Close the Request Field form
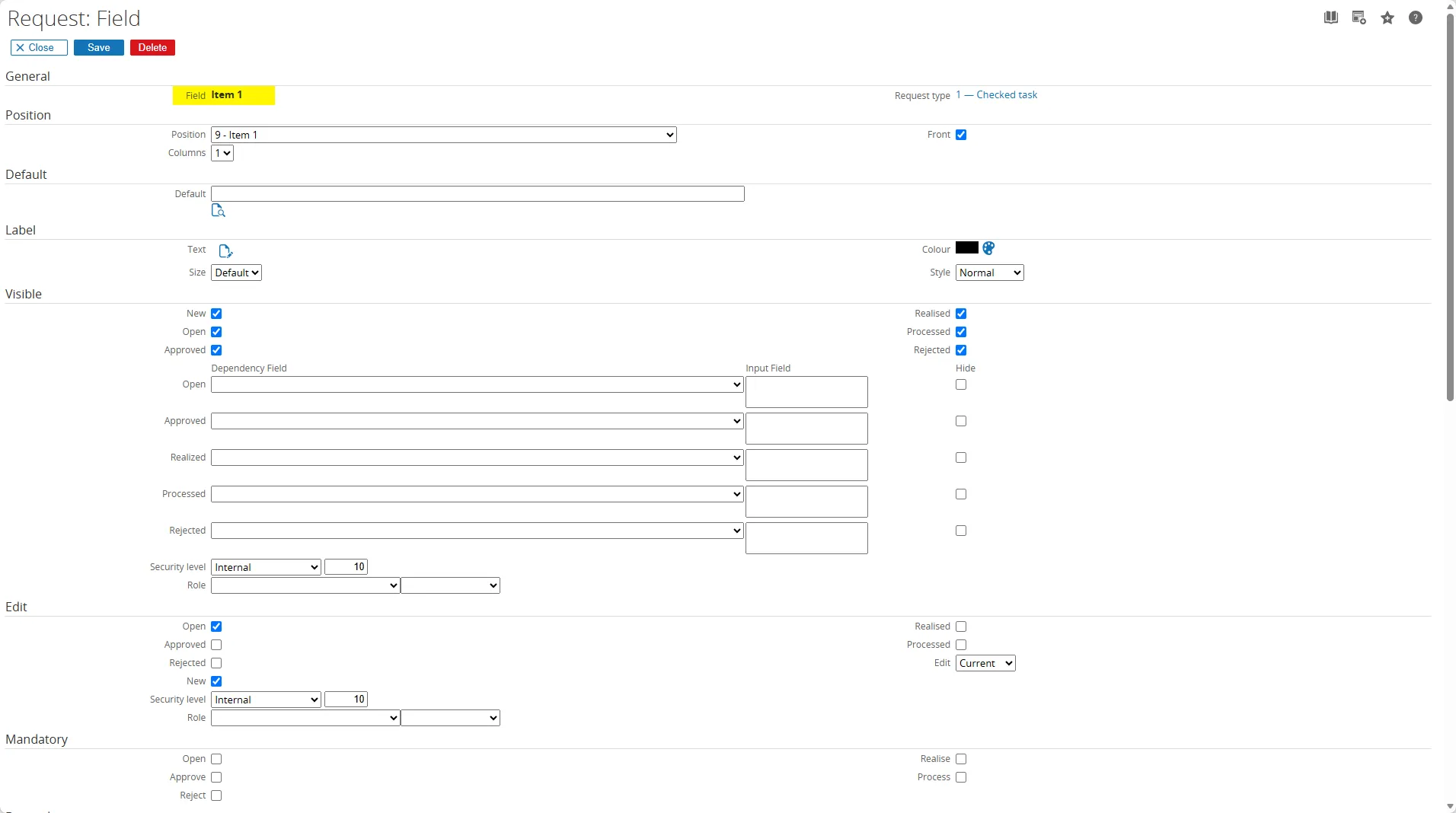The image size is (1456, 813). [x=39, y=48]
